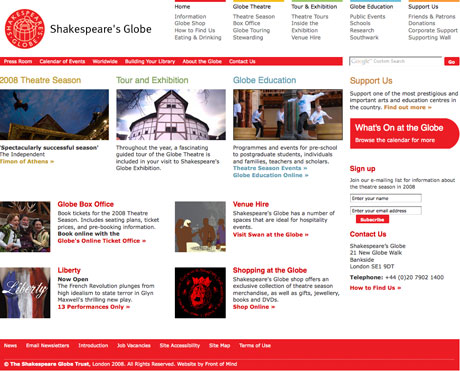Screen dimensions: 460x371
Task: Select Contact Us in red bar
Action: (x=242, y=61)
